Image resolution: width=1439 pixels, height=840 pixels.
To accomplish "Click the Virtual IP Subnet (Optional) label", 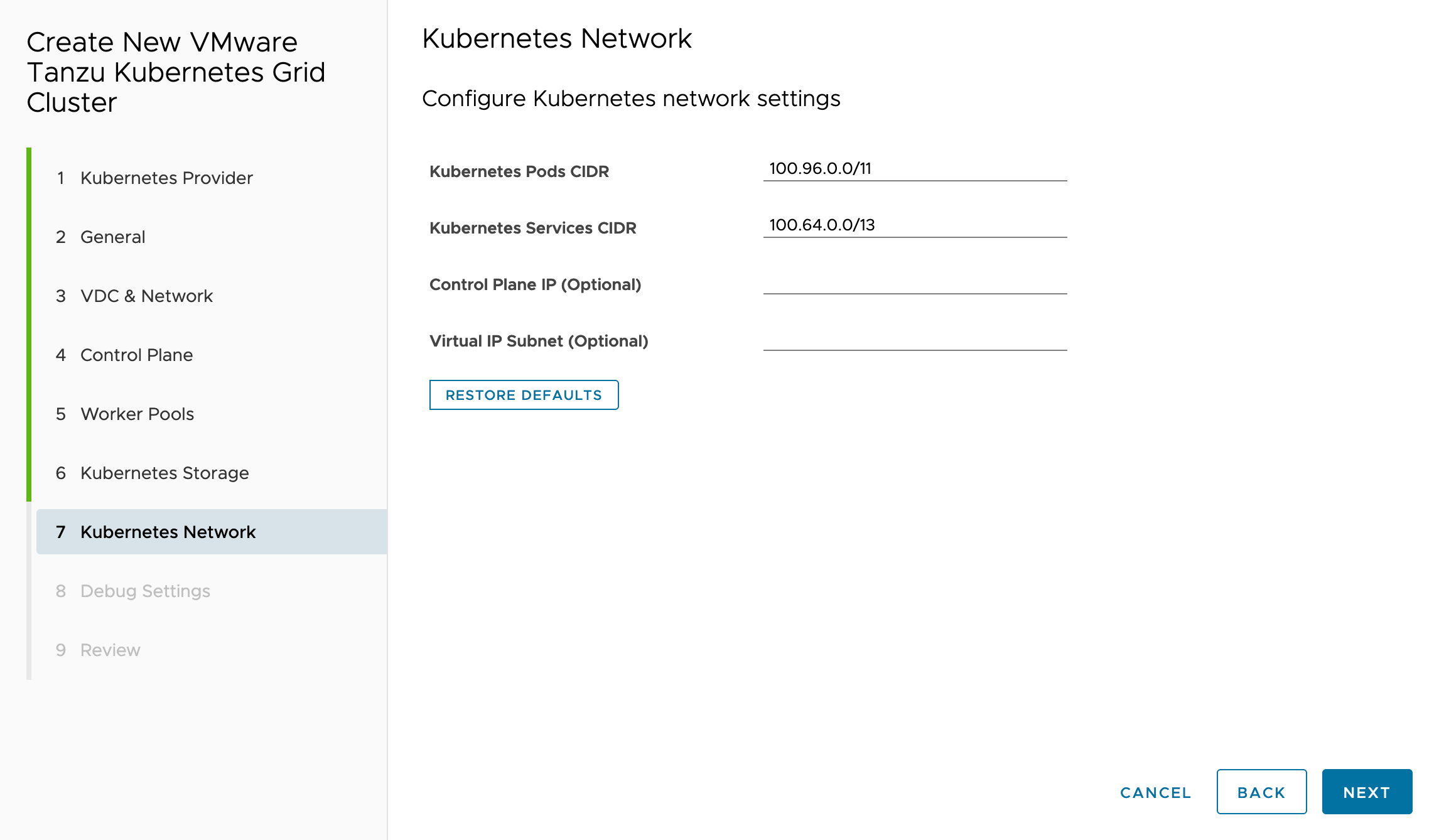I will click(539, 341).
